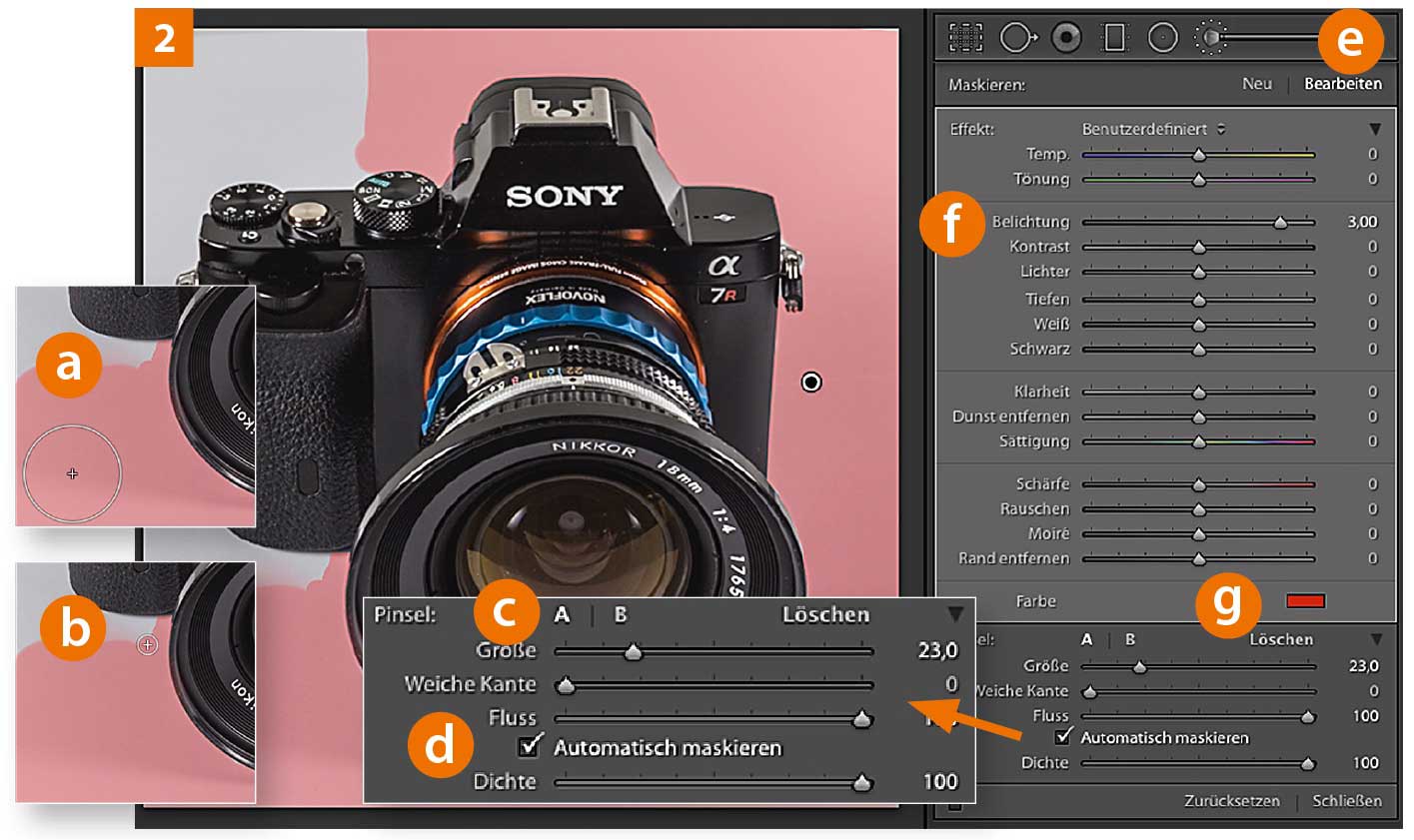The image size is (1414, 840).
Task: Click the Moiré slider handle
Action: tap(1199, 534)
